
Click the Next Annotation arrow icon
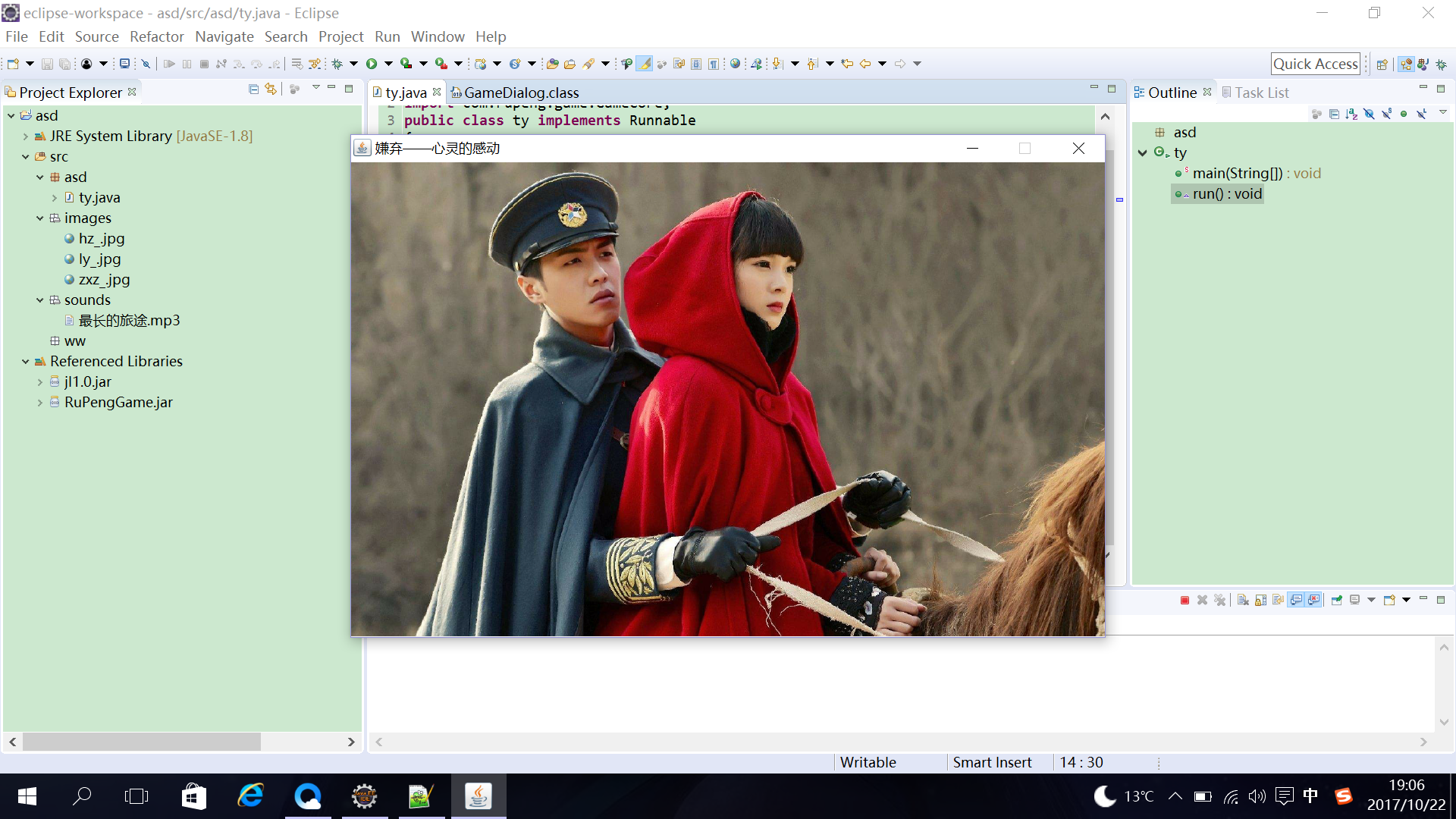[777, 64]
